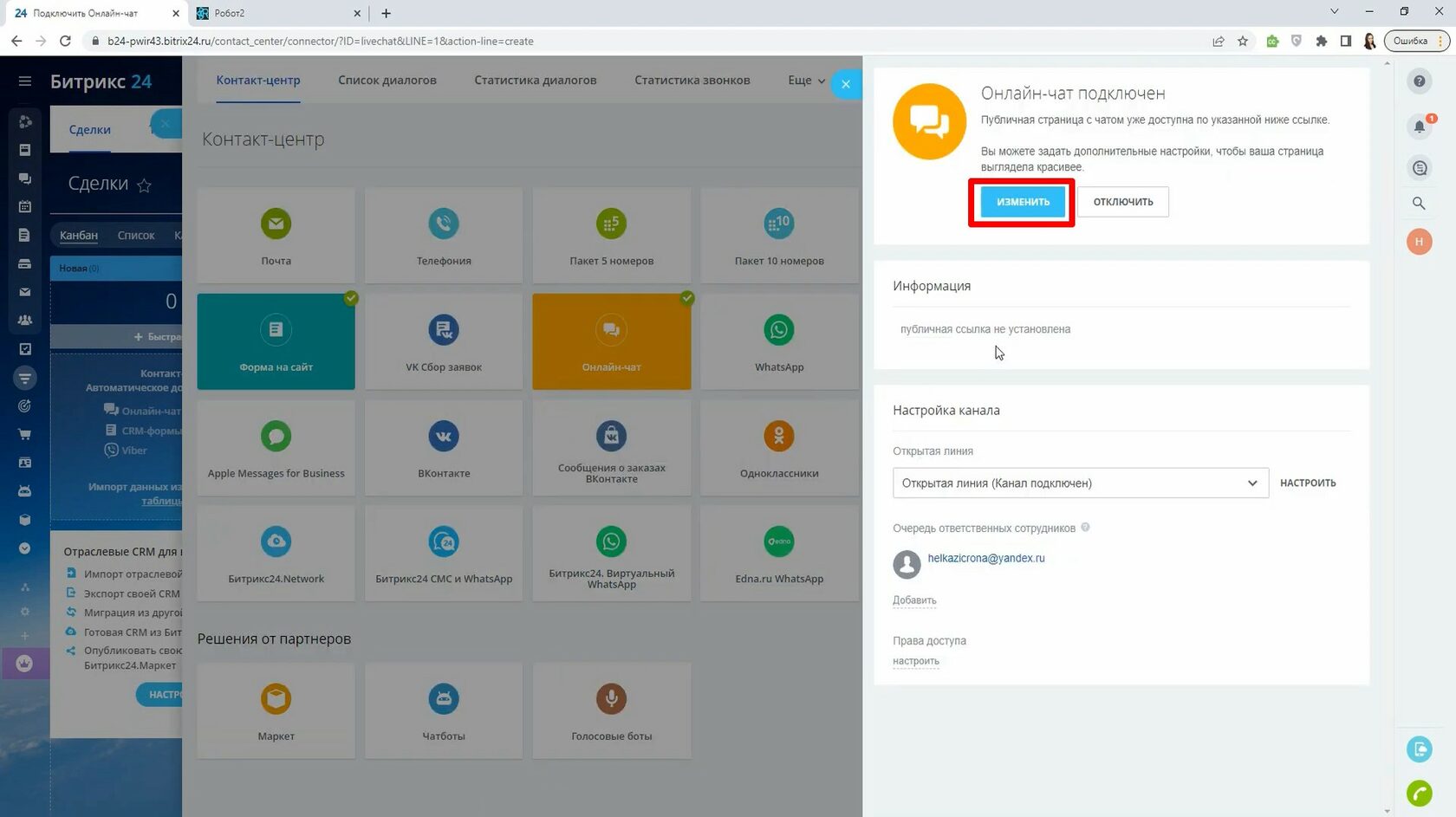The image size is (1456, 817).
Task: Click the search magnifier in right sidebar
Action: 1419,203
